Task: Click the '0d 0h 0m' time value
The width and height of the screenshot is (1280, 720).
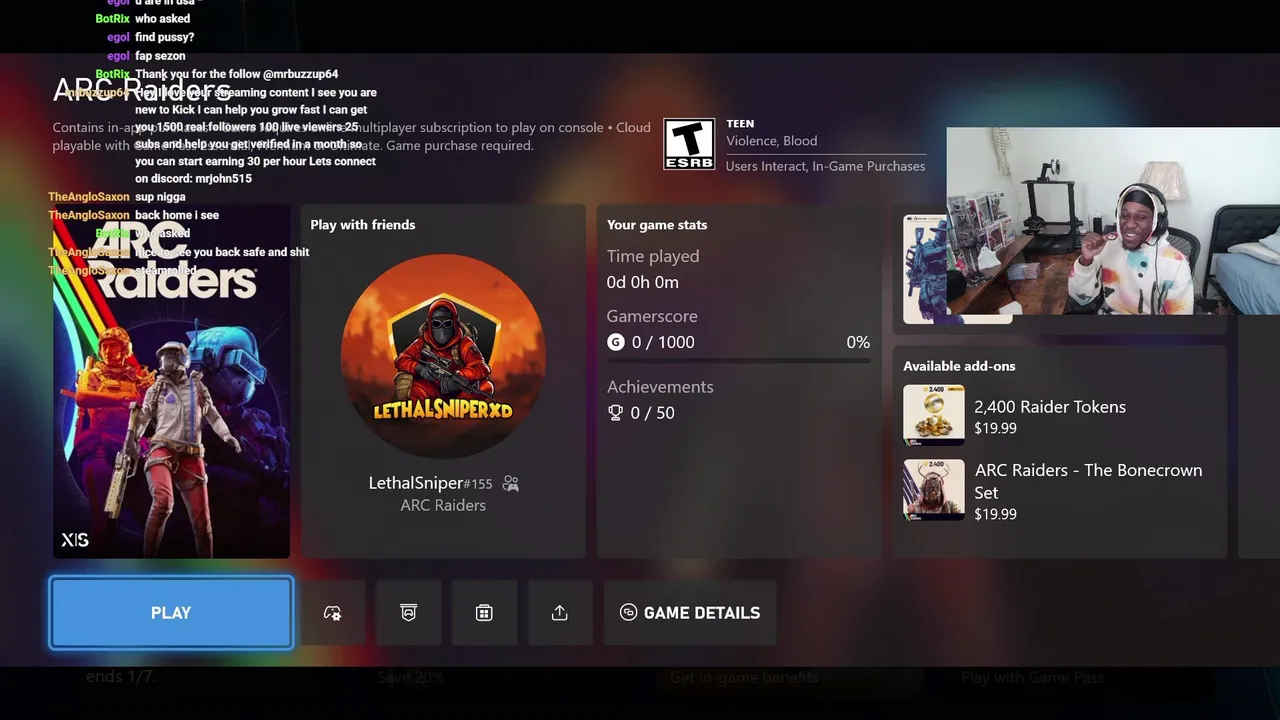Action: click(x=643, y=283)
